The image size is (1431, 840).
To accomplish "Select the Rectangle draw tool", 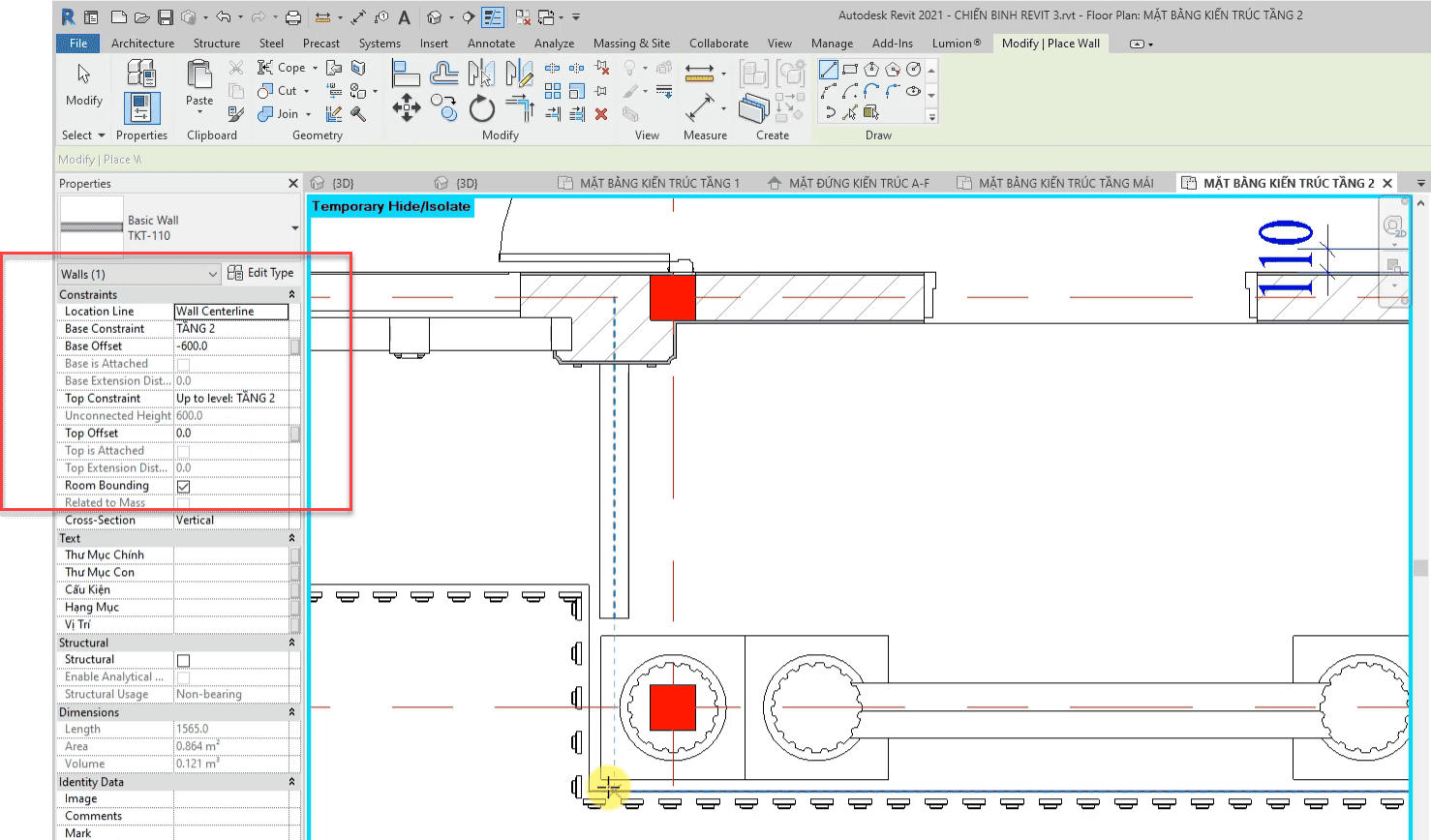I will [850, 69].
